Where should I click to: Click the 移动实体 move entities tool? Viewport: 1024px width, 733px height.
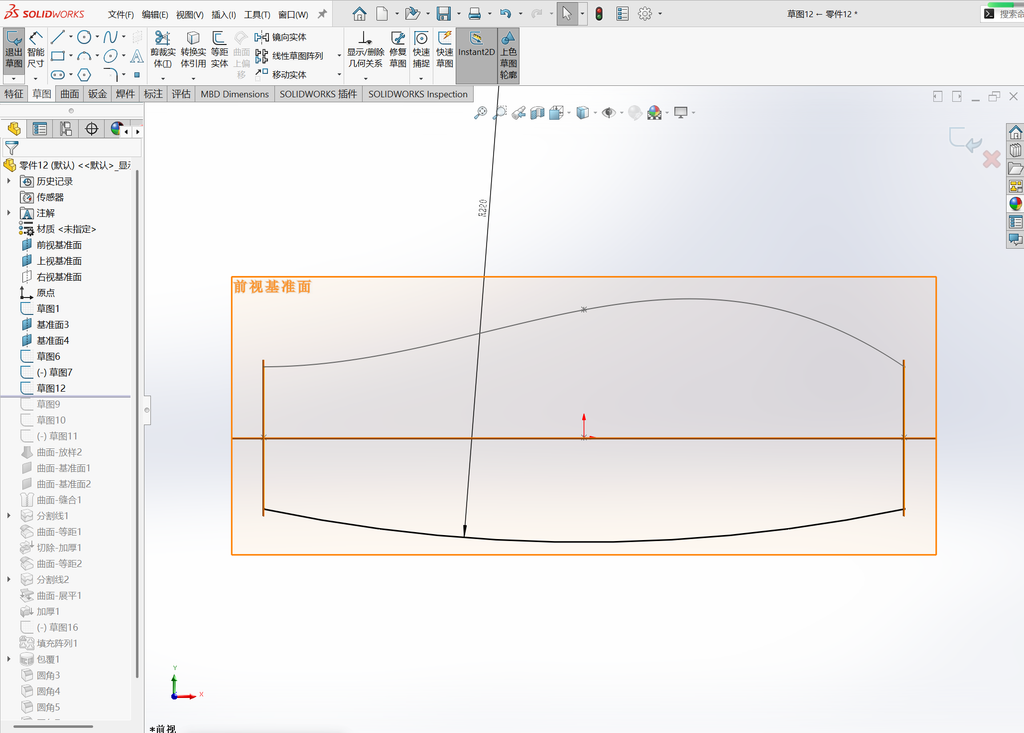pyautogui.click(x=281, y=74)
